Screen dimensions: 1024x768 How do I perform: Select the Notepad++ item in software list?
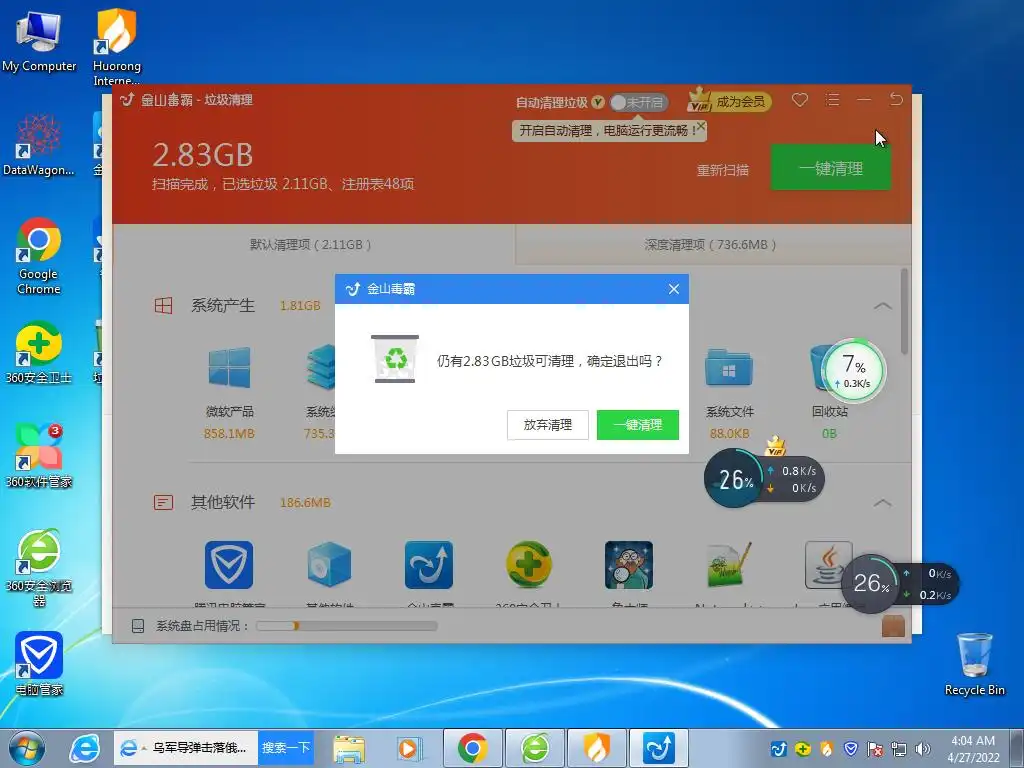(x=729, y=565)
